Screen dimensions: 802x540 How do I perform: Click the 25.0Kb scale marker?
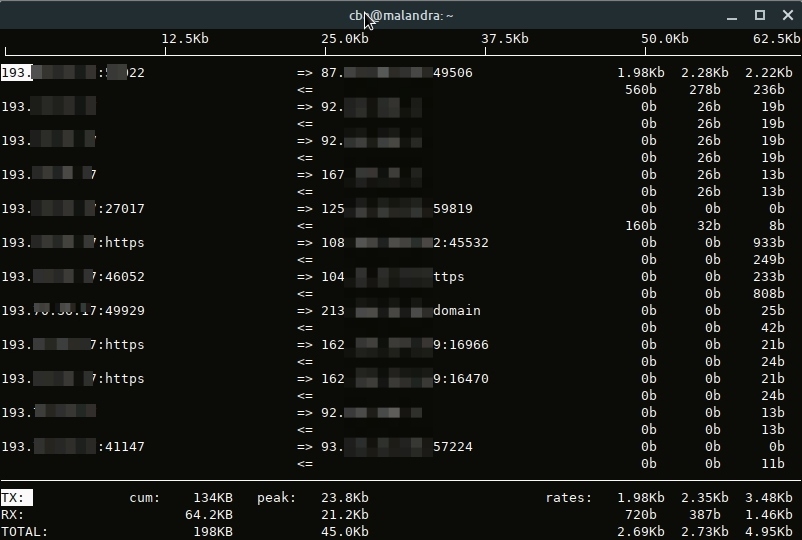[x=345, y=39]
